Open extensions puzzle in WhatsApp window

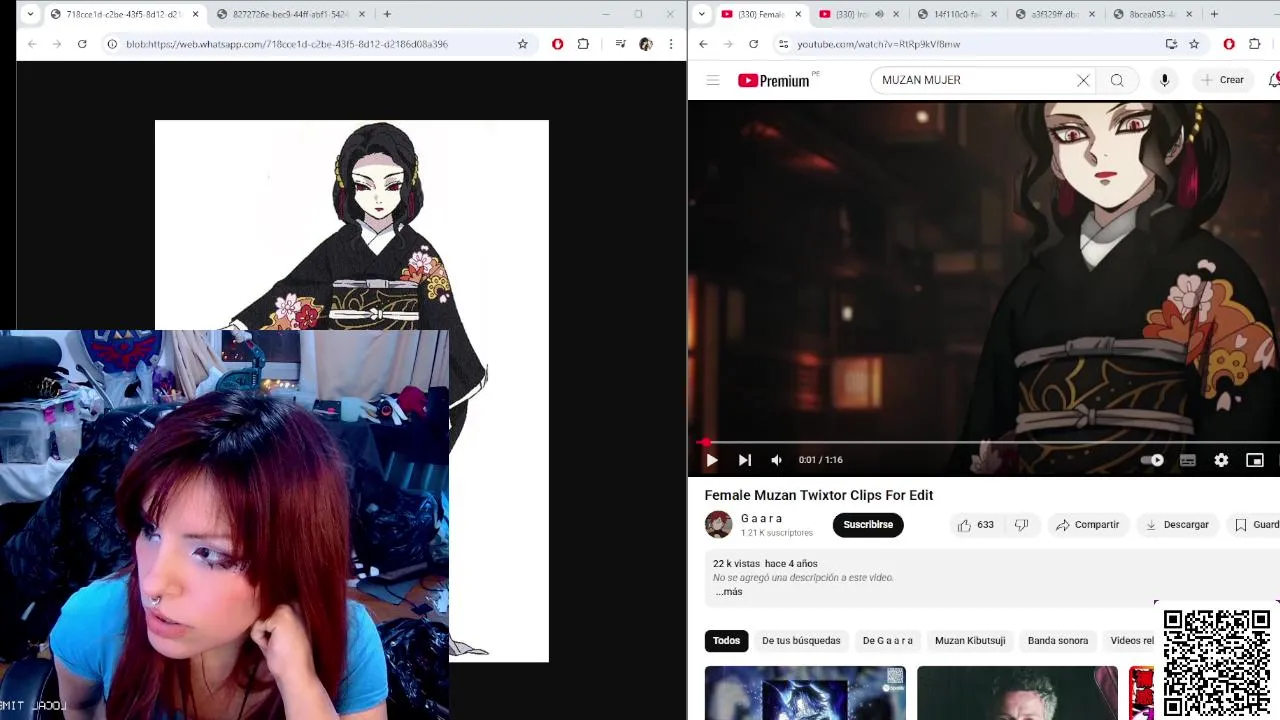point(583,44)
